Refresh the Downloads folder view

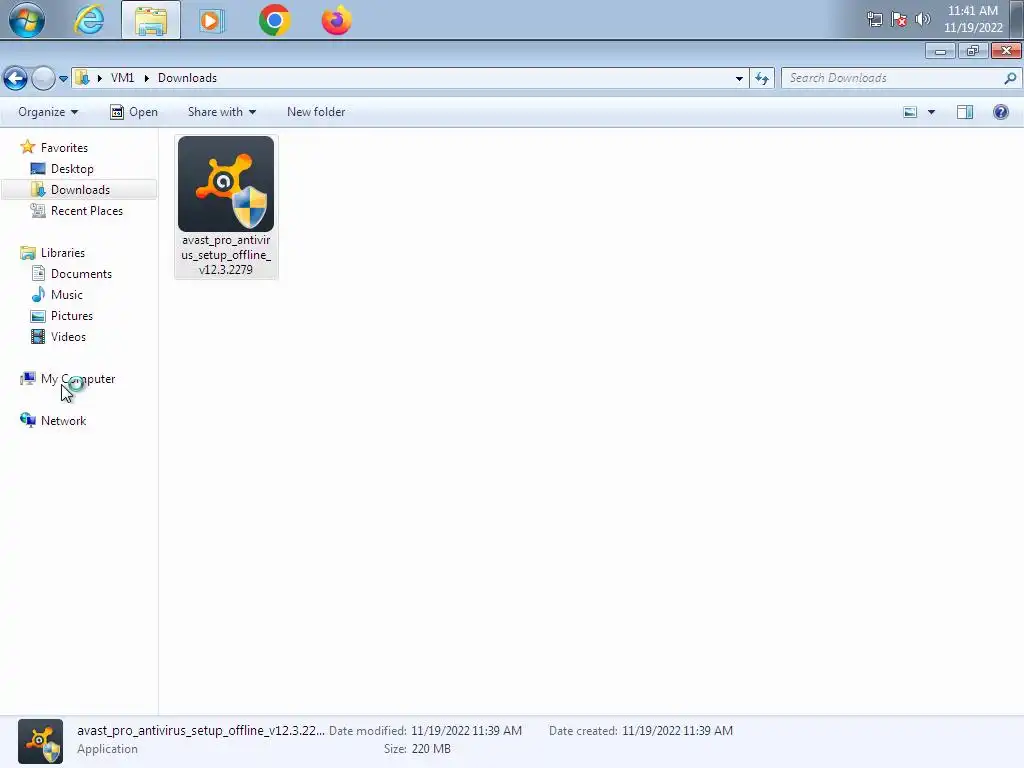(761, 78)
